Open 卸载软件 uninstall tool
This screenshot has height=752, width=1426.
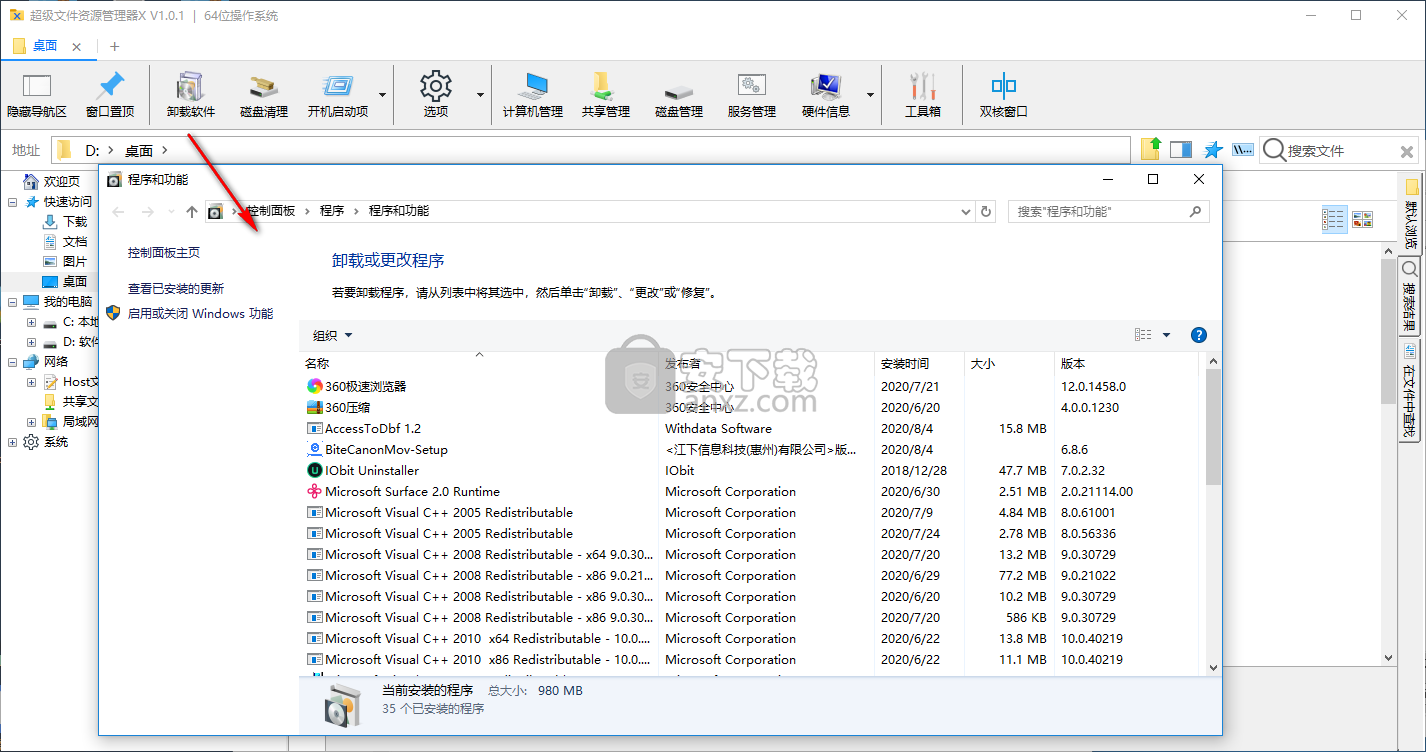[x=191, y=96]
